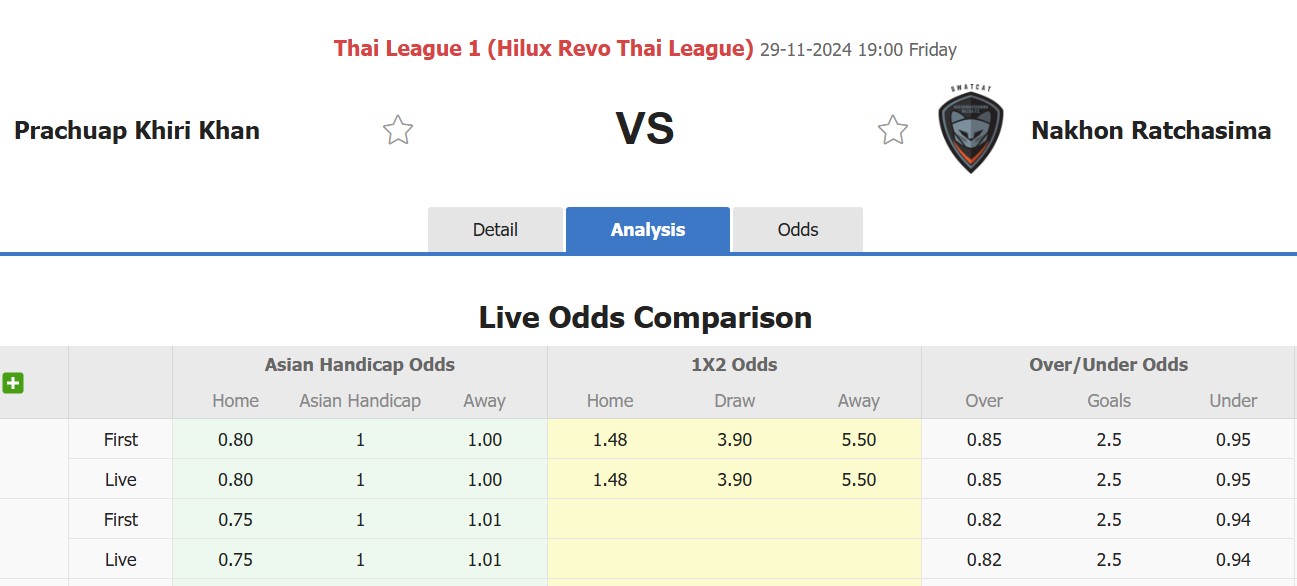Image resolution: width=1297 pixels, height=586 pixels.
Task: Switch to the Analysis tab
Action: (648, 230)
